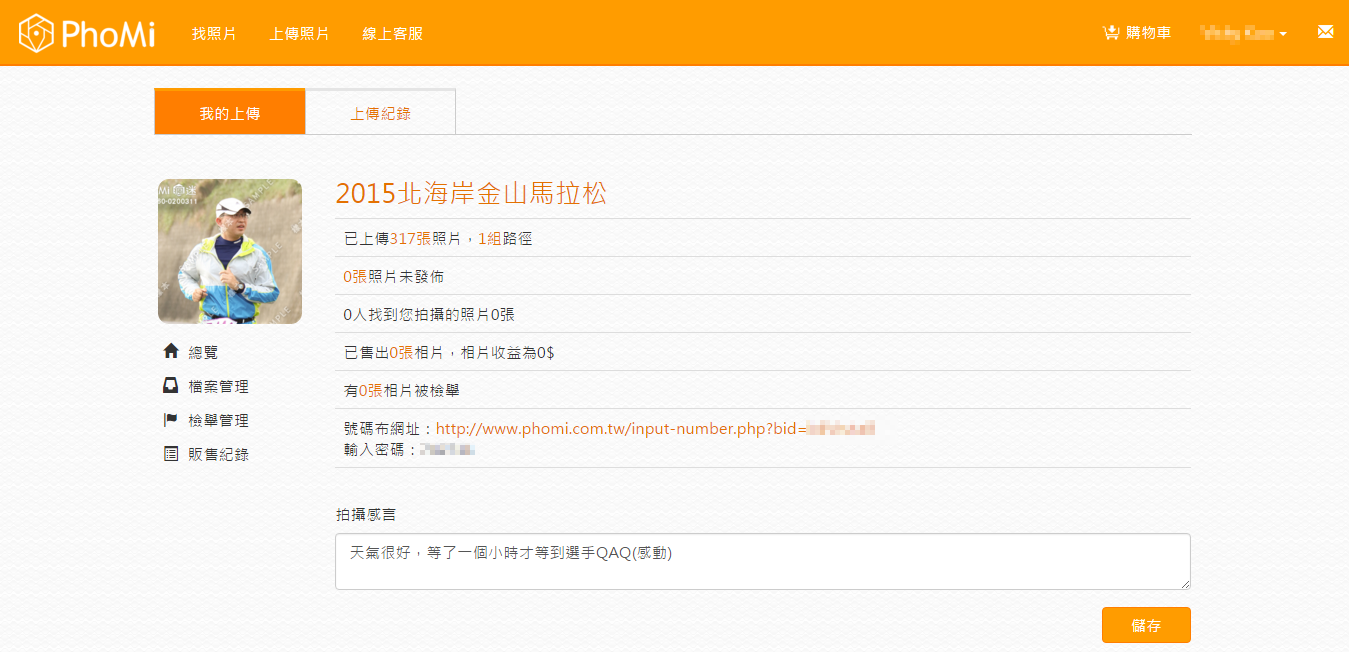Go to 總覽 in the sidebar

[203, 352]
